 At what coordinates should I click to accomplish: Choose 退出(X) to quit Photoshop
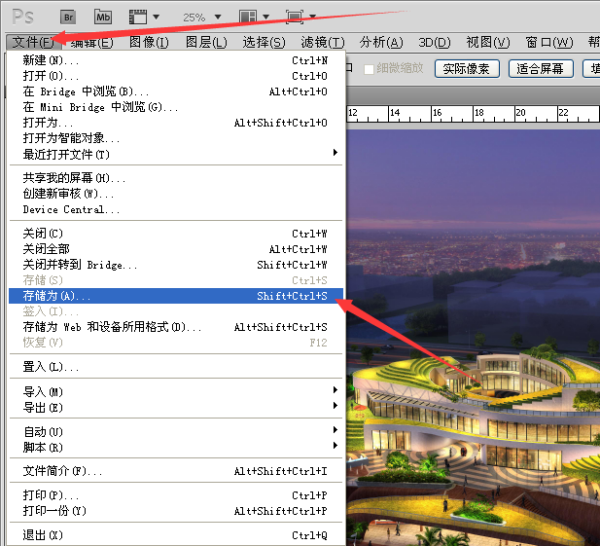[x=176, y=535]
